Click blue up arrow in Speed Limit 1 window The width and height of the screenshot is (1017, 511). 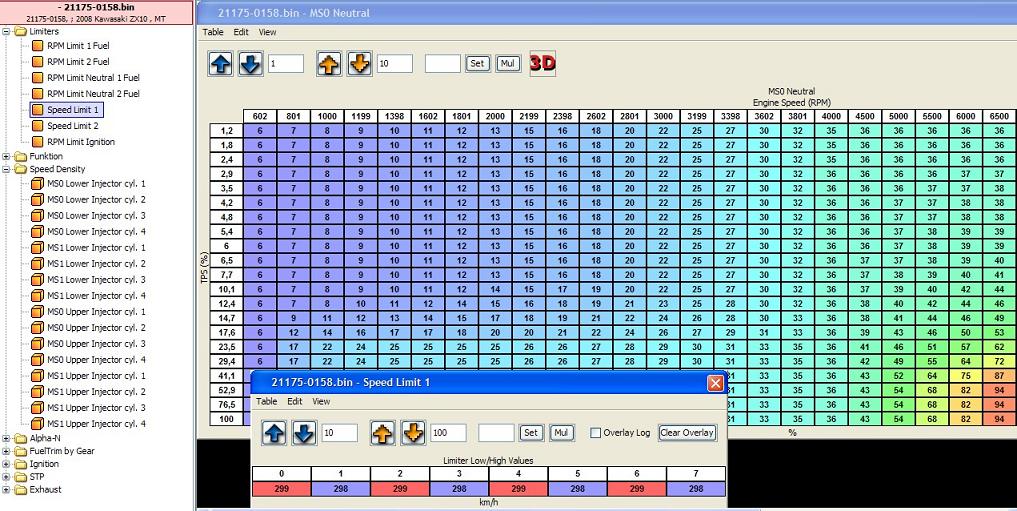pyautogui.click(x=275, y=433)
